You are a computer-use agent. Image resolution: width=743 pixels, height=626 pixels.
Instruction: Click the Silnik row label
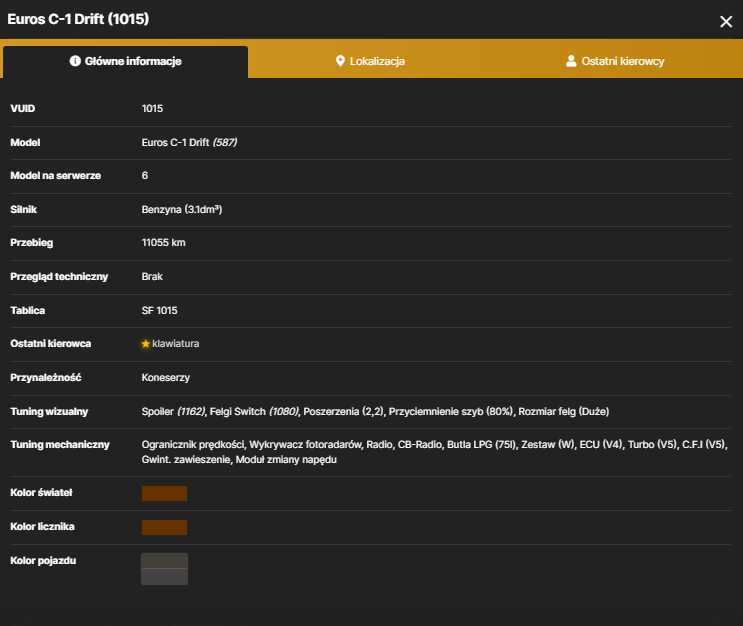[x=24, y=209]
